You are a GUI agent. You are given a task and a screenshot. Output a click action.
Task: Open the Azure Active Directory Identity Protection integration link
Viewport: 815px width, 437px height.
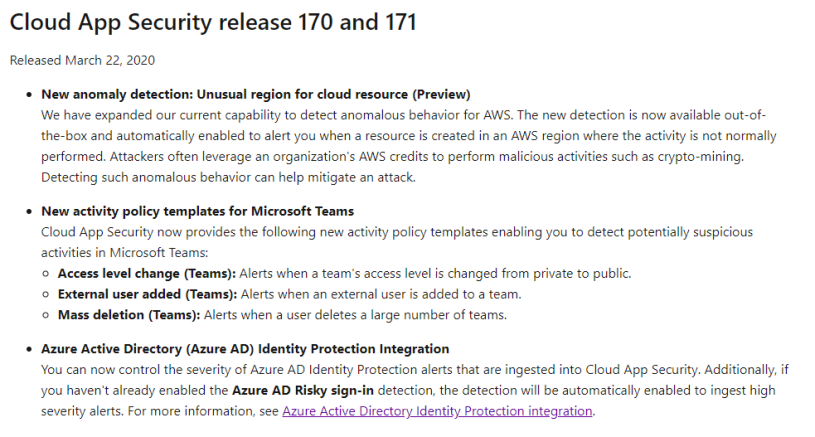pyautogui.click(x=438, y=411)
